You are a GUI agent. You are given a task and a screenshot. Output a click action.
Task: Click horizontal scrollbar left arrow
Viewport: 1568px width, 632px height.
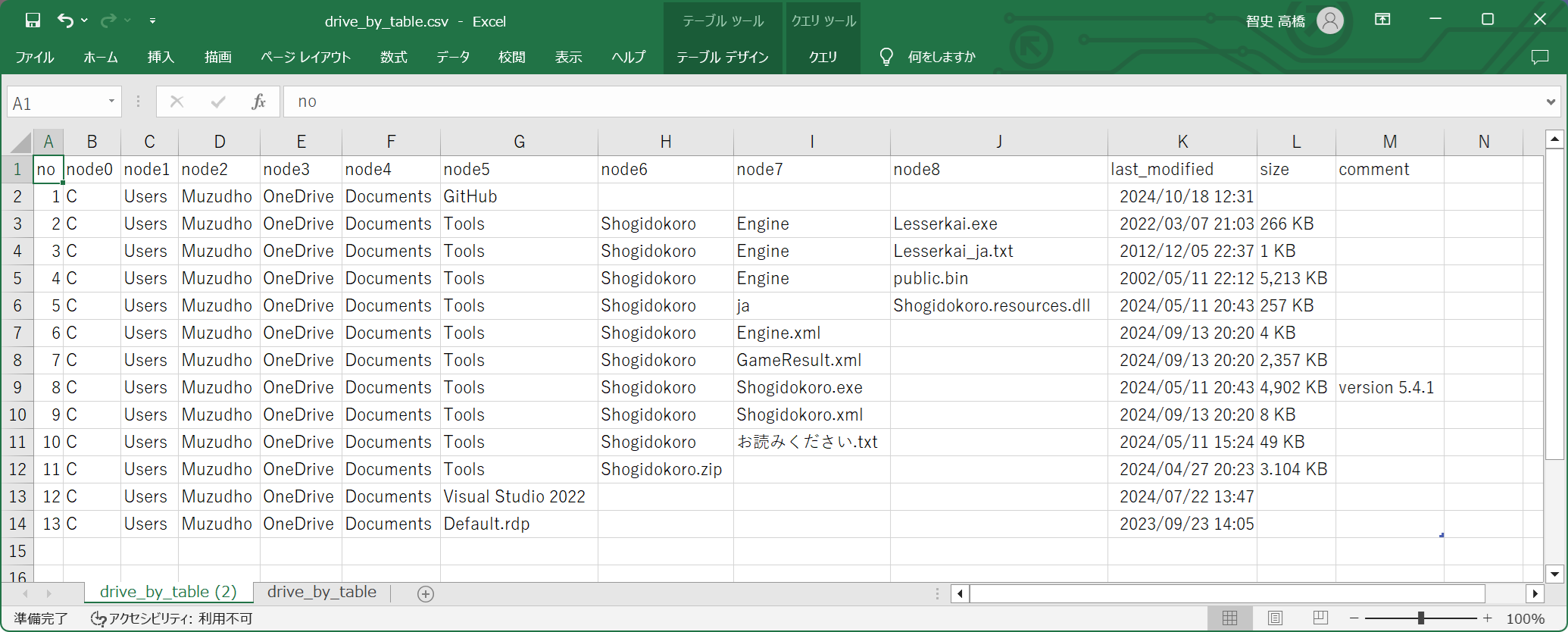tap(960, 593)
